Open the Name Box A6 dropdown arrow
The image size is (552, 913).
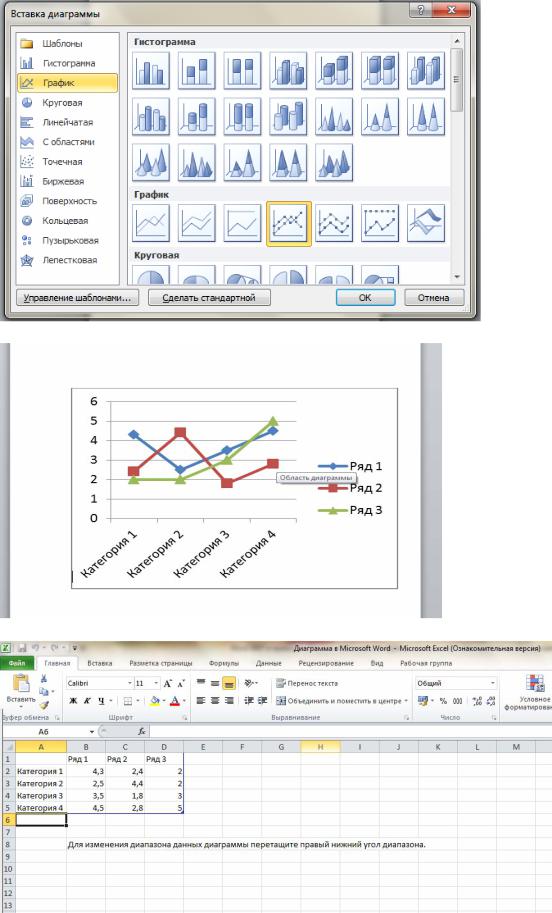[92, 731]
